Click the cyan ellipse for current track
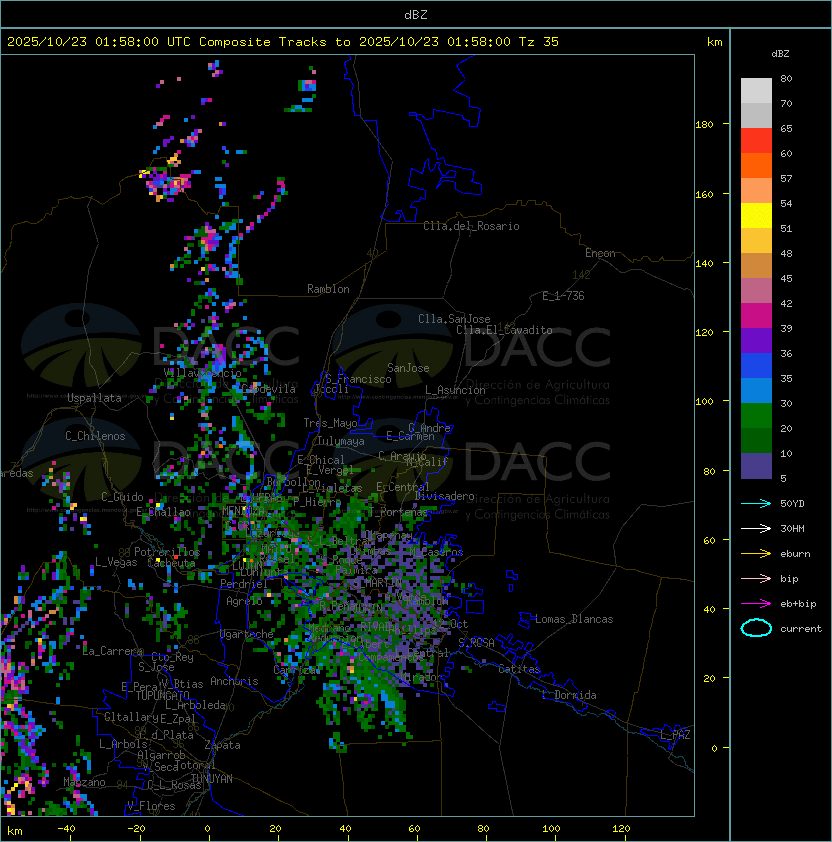This screenshot has width=832, height=842. click(x=756, y=628)
